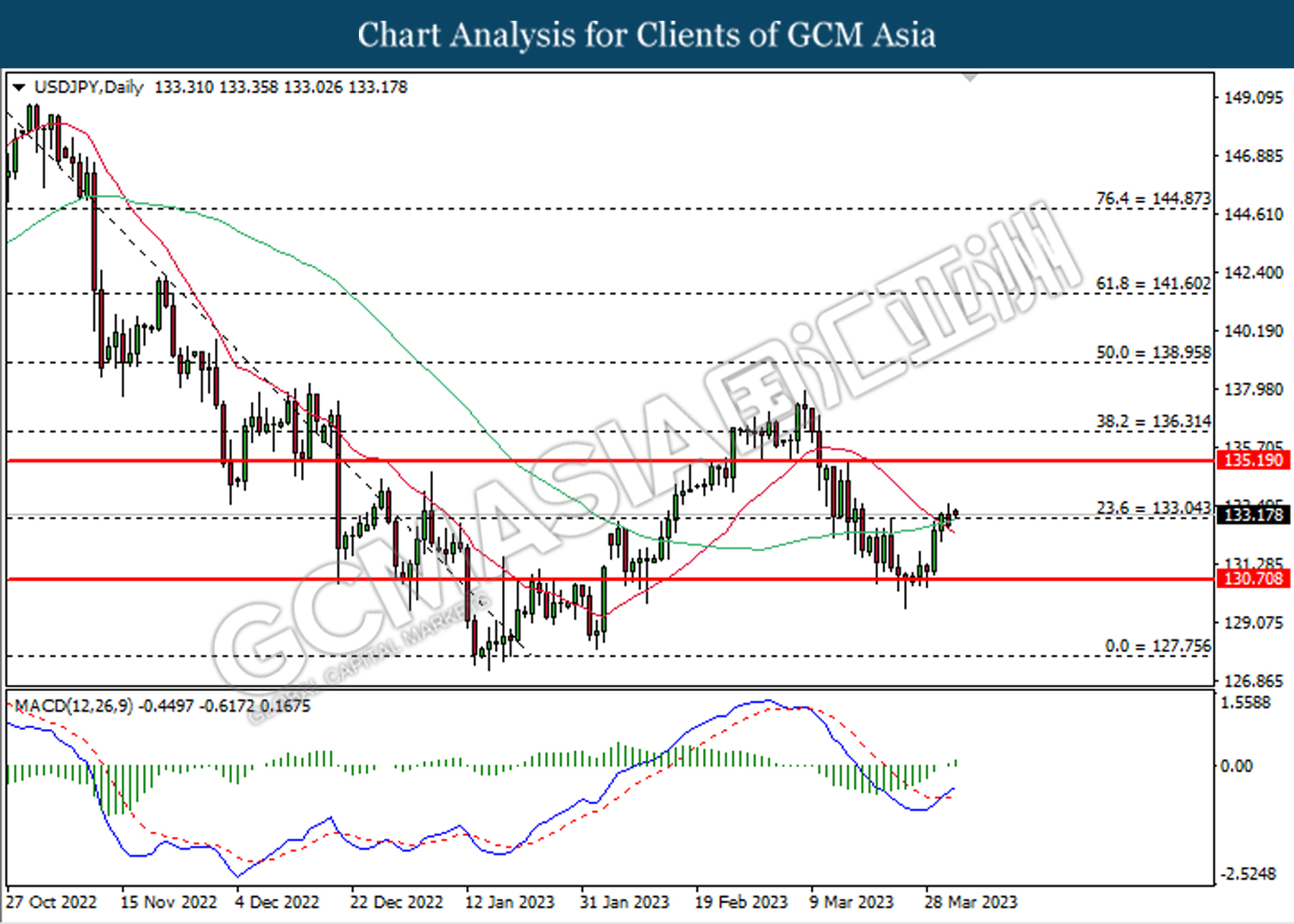
Task: Click the 140.190 price axis value
Action: (1254, 331)
